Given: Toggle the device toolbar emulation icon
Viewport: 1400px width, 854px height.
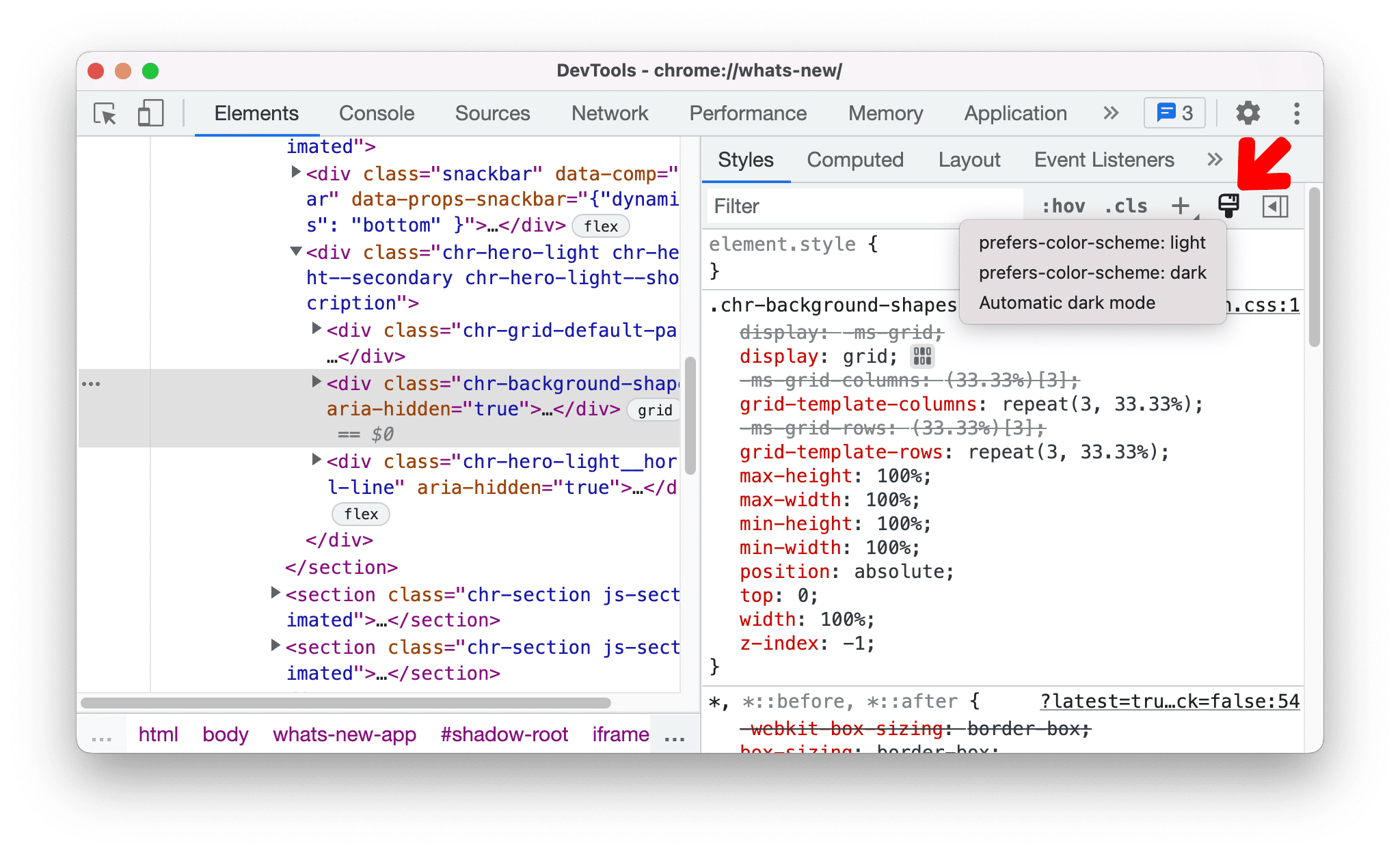Looking at the screenshot, I should click(x=147, y=113).
